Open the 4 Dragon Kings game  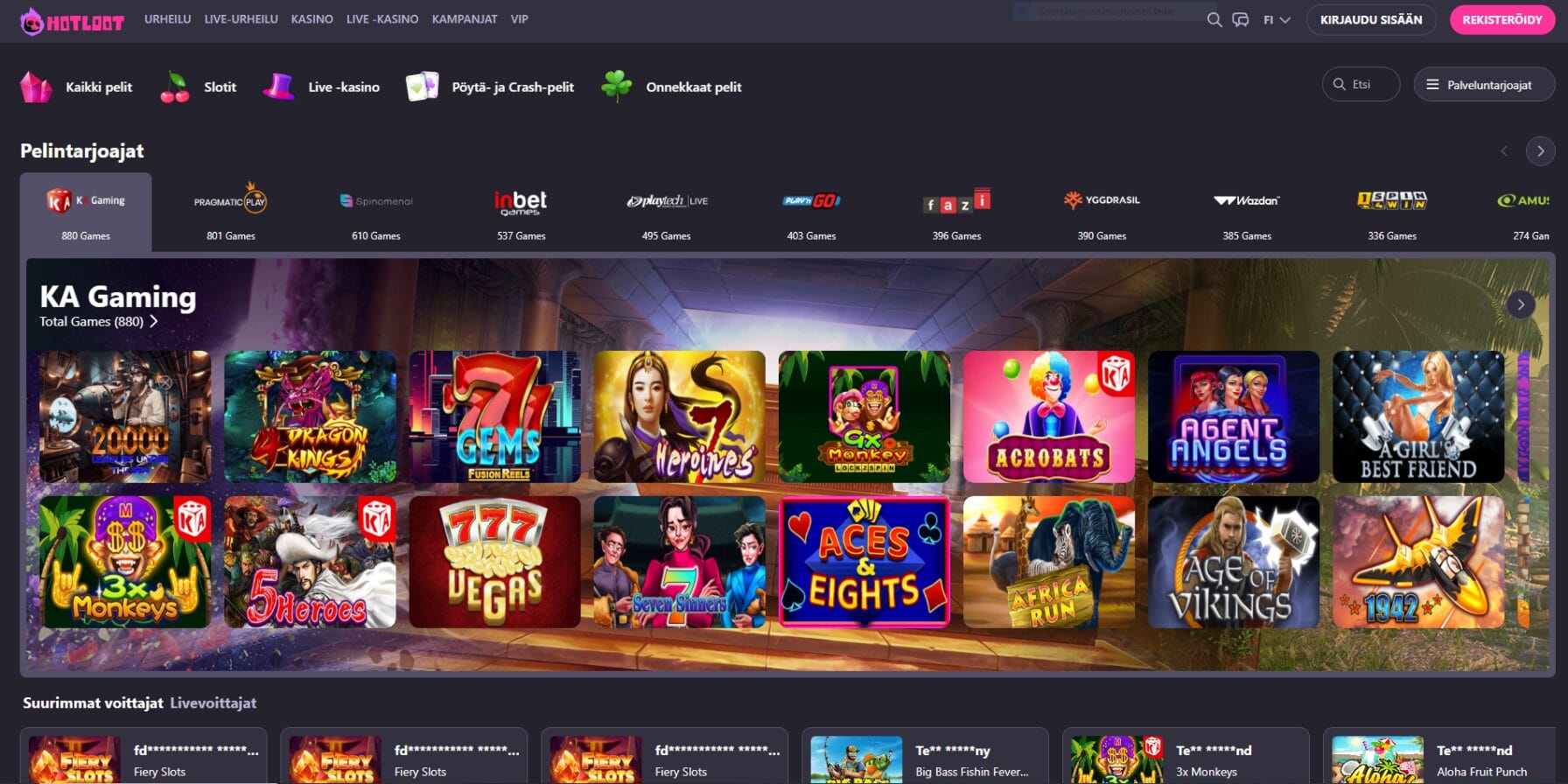point(310,416)
